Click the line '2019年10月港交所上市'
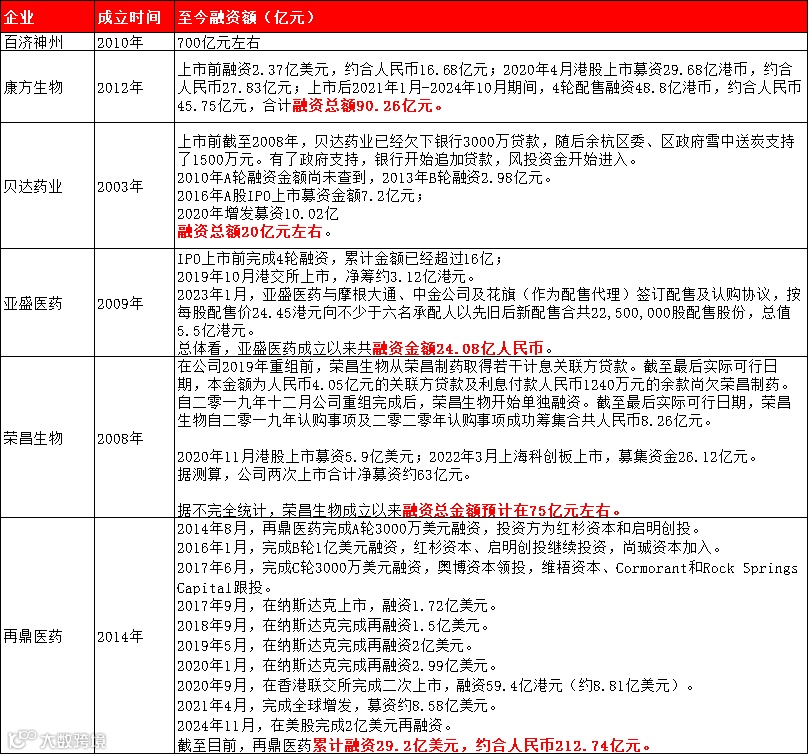The image size is (810, 756). click(326, 276)
